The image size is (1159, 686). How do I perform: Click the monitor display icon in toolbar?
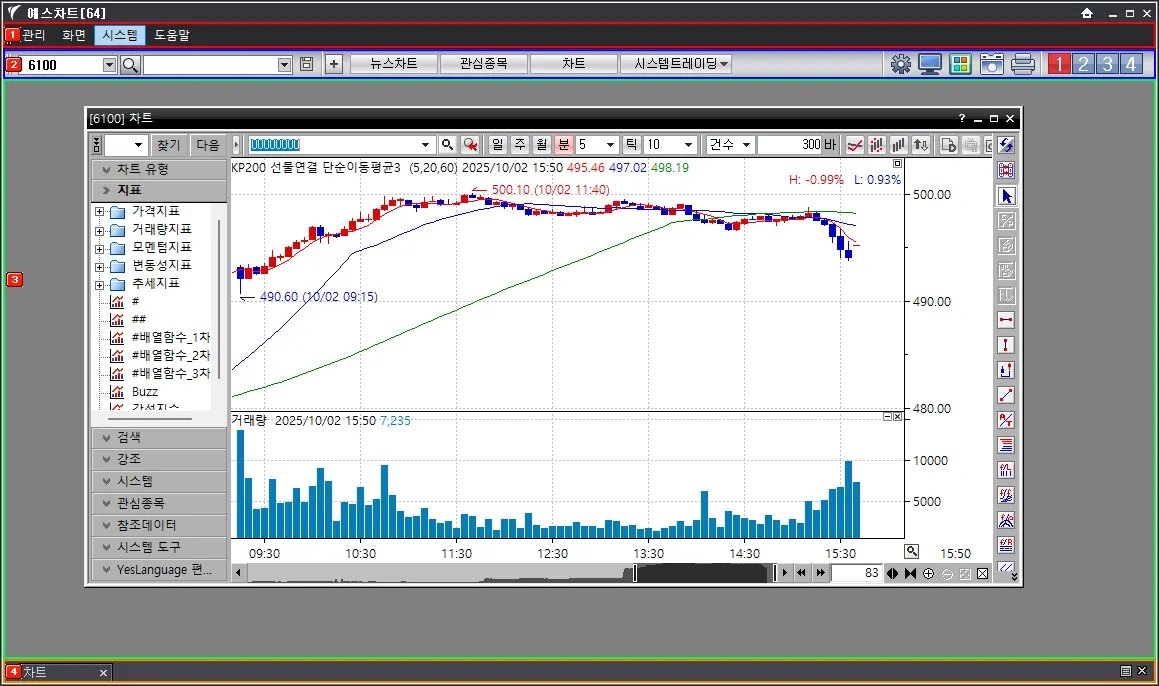[x=930, y=64]
